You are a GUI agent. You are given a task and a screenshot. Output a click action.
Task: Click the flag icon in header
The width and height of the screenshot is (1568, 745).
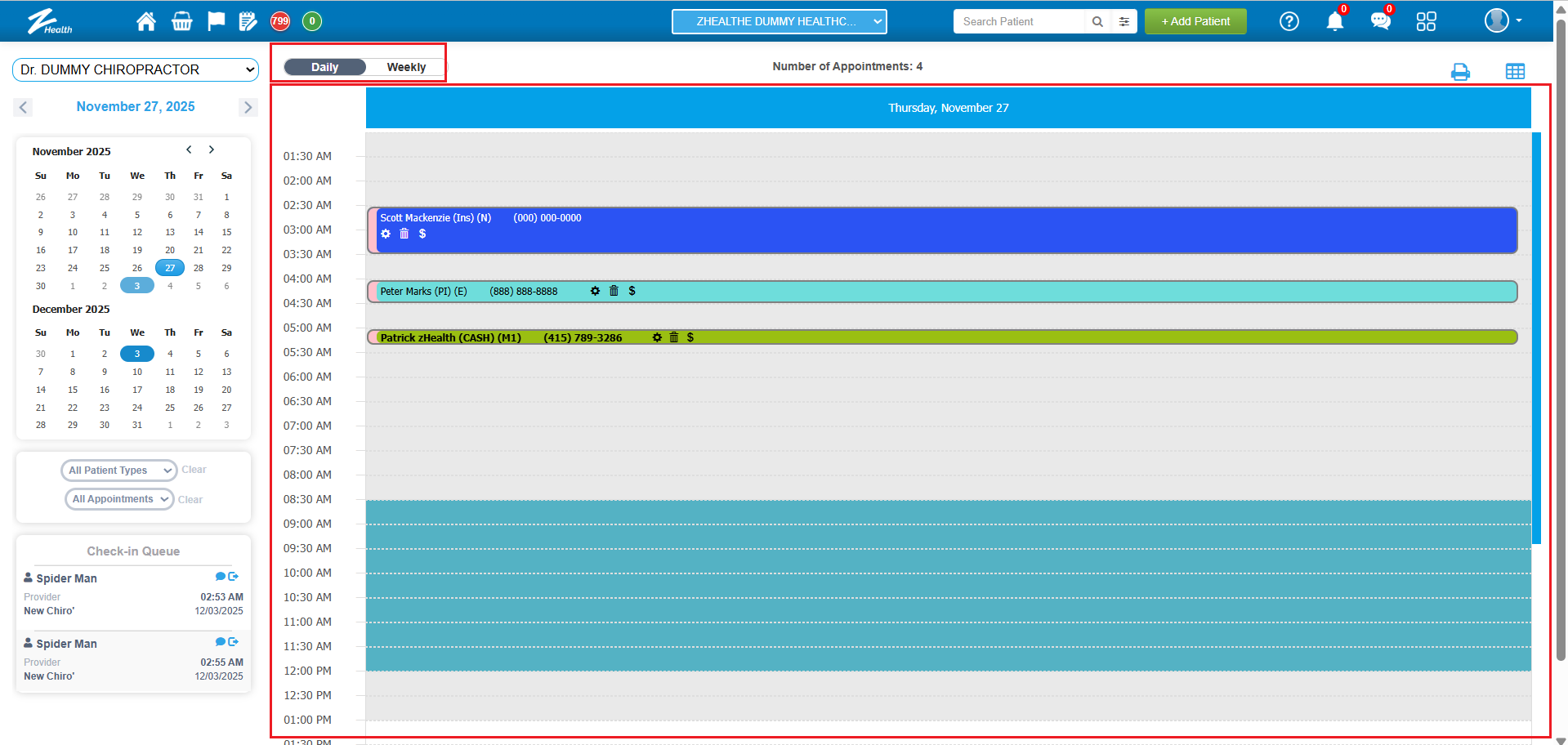pos(216,21)
